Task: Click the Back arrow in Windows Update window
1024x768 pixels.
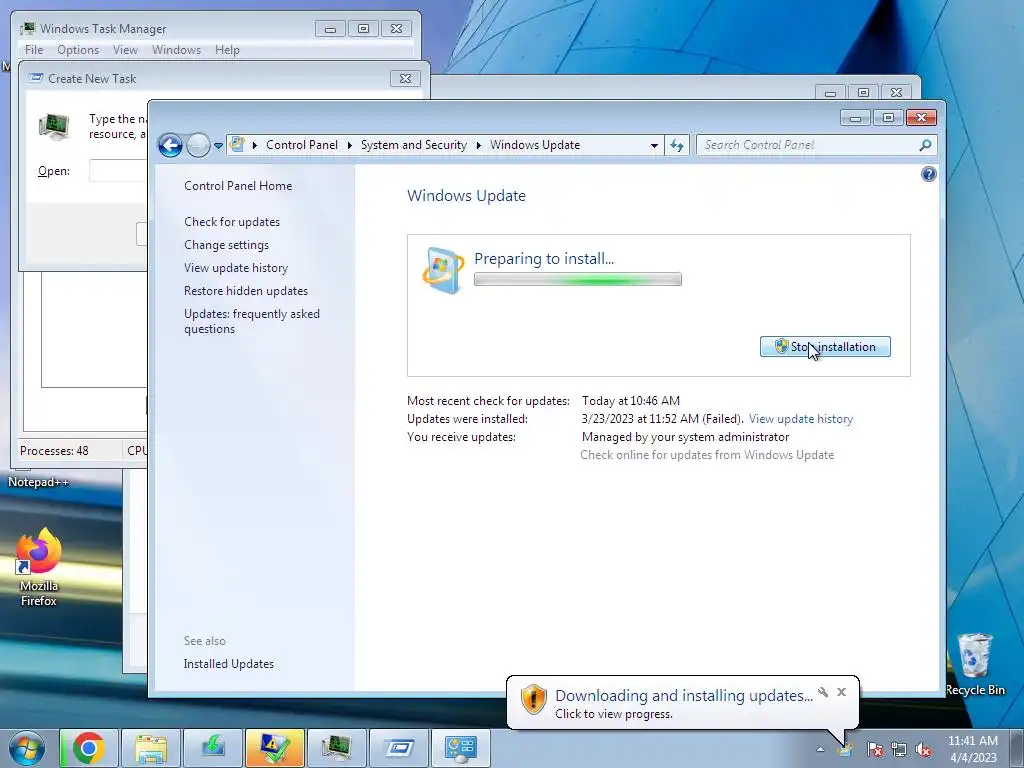Action: pos(170,145)
